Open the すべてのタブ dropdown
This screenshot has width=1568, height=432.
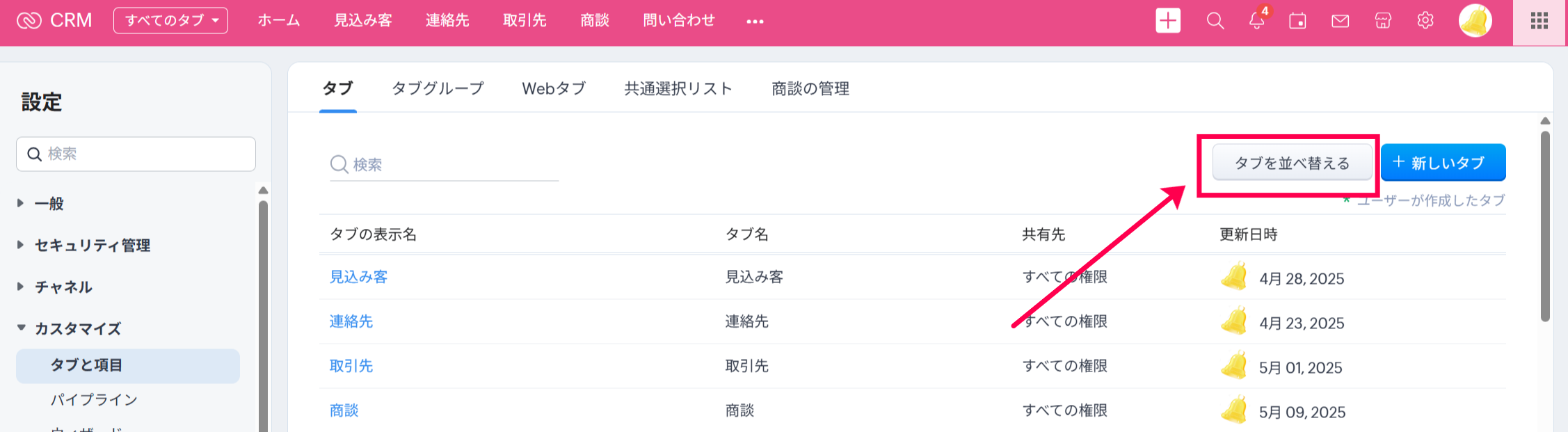click(x=170, y=21)
